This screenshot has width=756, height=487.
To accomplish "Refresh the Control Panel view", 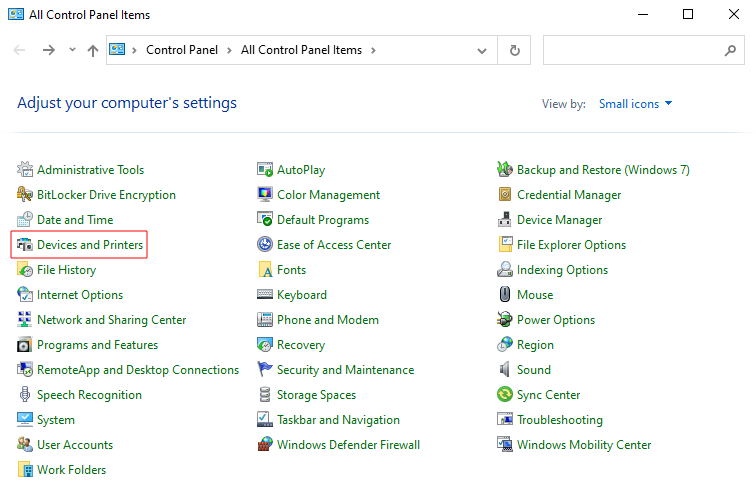I will pyautogui.click(x=514, y=50).
